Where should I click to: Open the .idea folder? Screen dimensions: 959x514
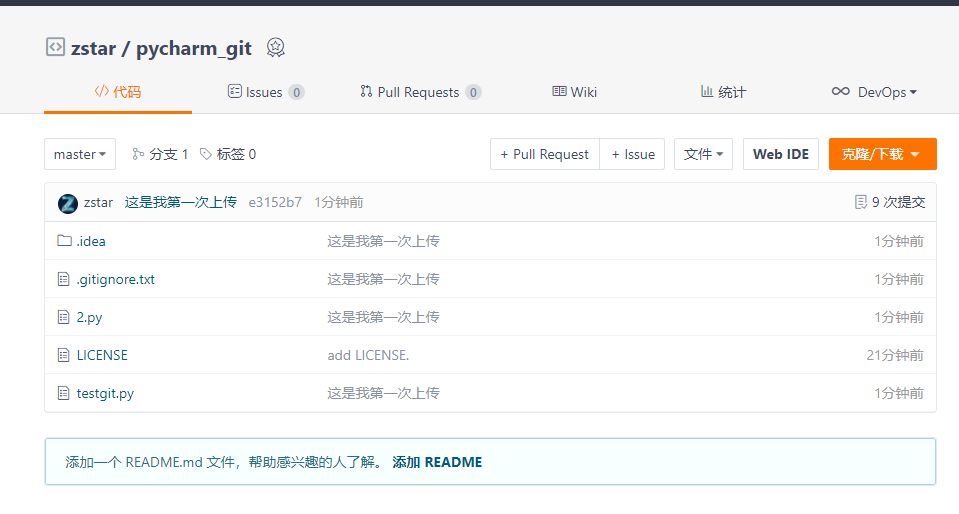click(x=91, y=241)
